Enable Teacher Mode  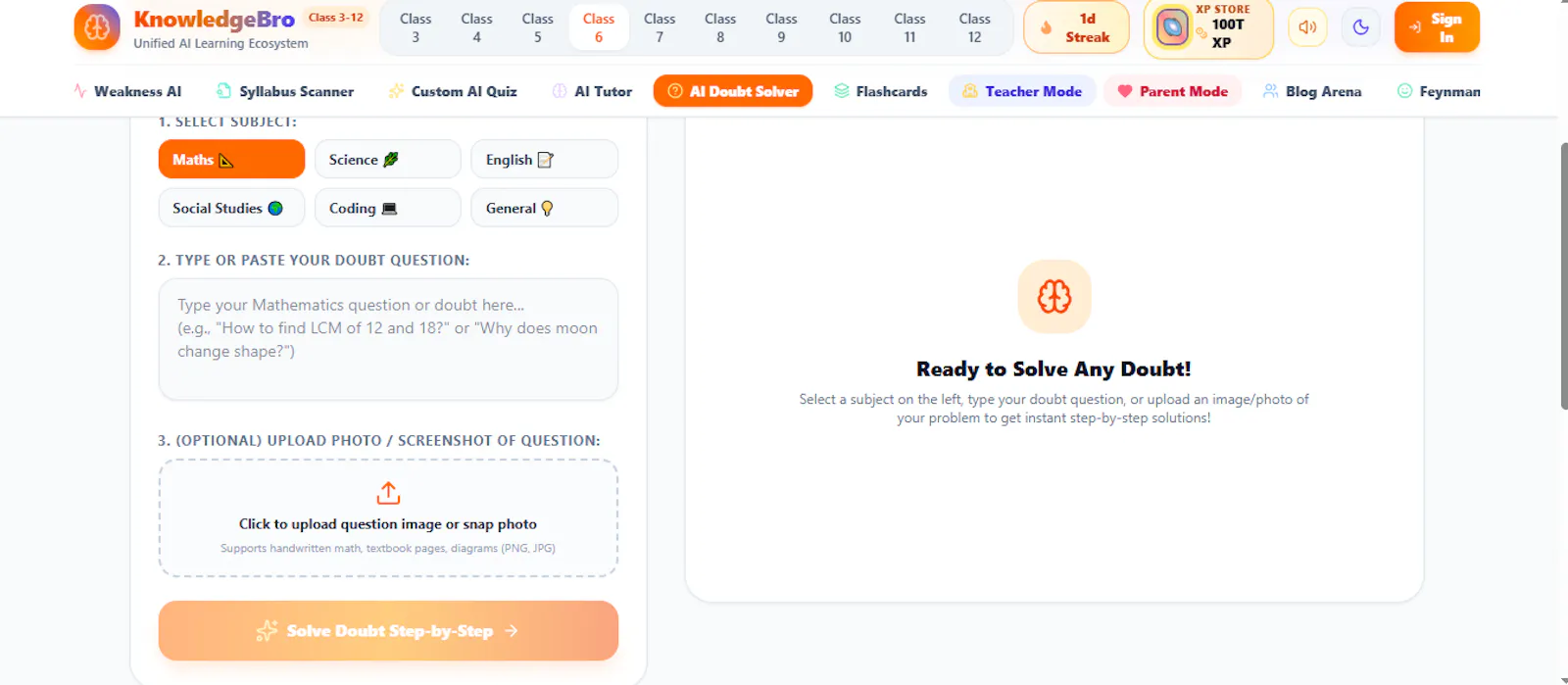tap(1022, 91)
